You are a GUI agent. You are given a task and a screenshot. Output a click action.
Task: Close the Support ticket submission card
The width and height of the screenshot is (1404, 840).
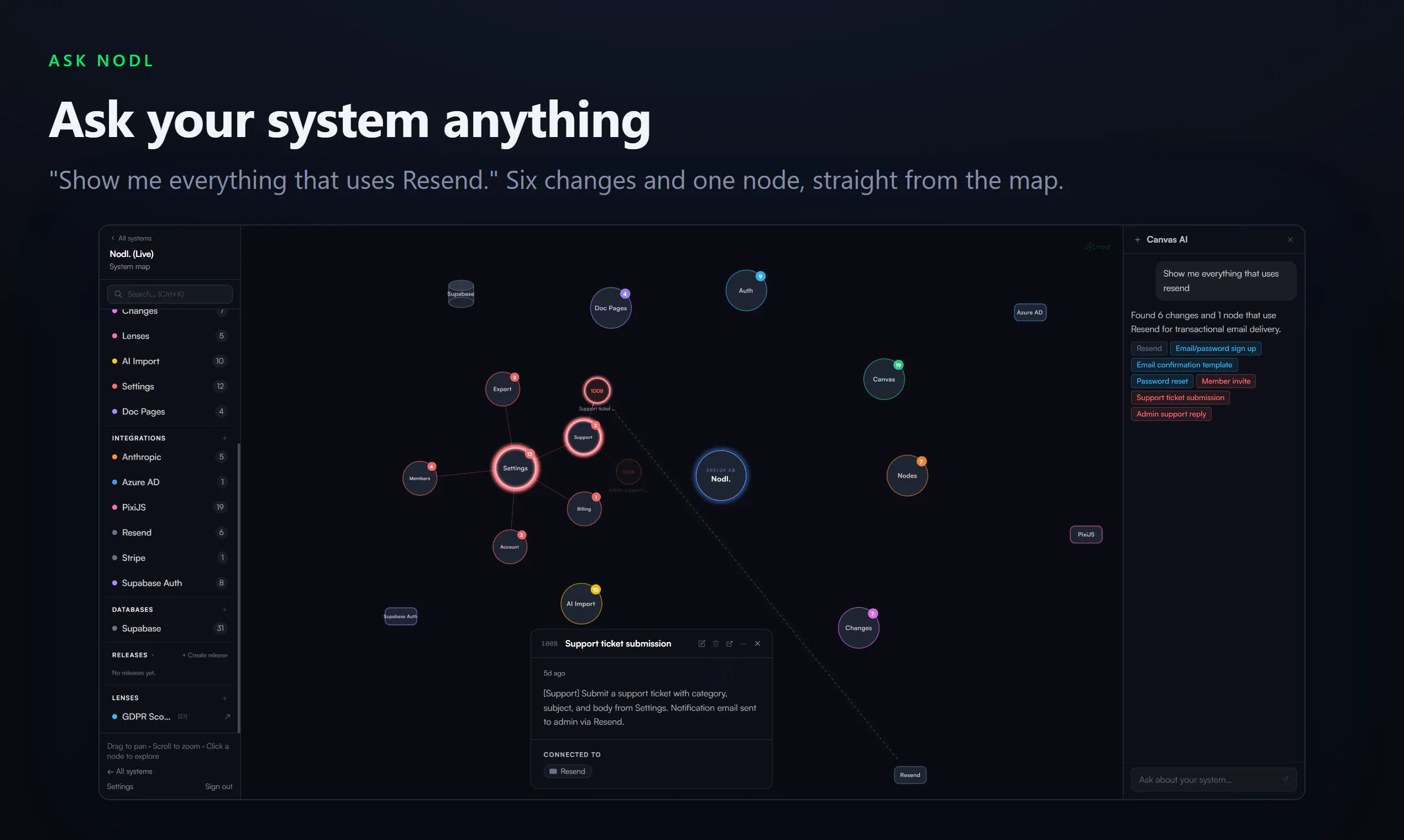tap(757, 644)
